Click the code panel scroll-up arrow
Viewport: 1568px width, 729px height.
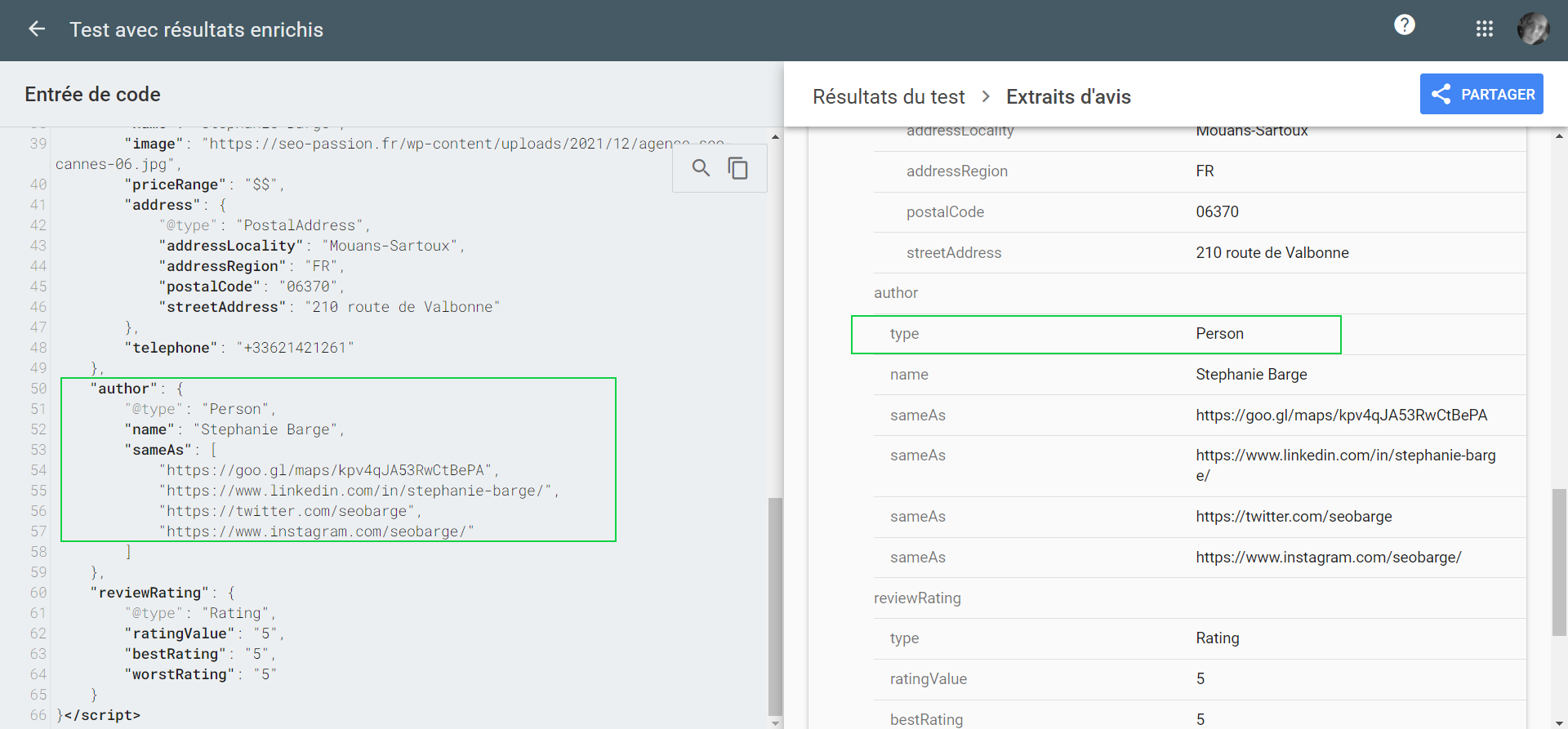coord(775,136)
